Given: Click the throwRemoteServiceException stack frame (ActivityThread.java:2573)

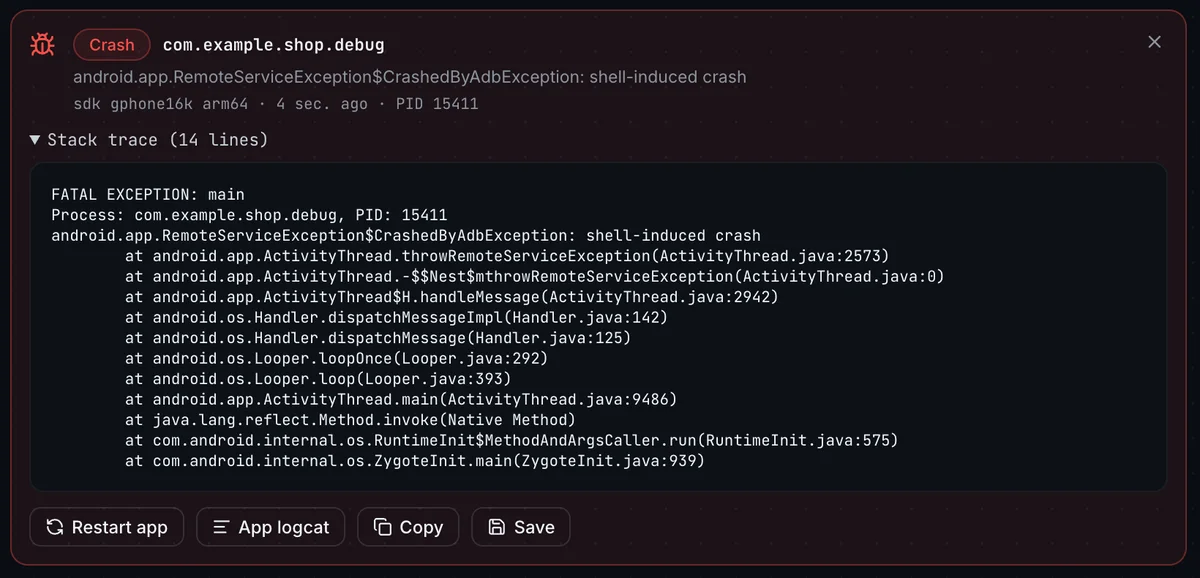Looking at the screenshot, I should click(507, 257).
